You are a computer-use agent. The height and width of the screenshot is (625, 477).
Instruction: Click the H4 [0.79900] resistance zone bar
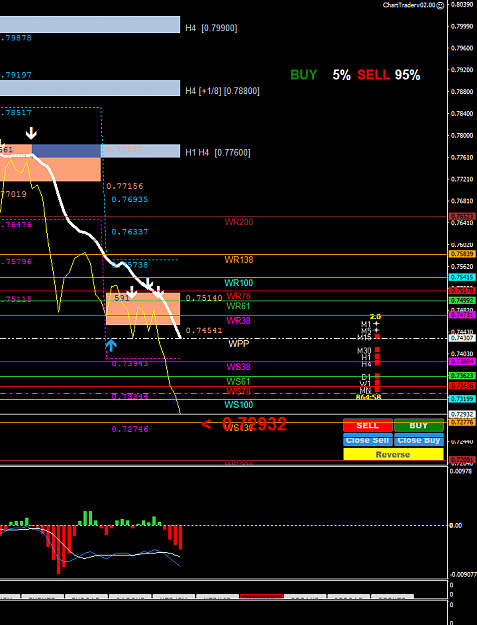click(90, 24)
